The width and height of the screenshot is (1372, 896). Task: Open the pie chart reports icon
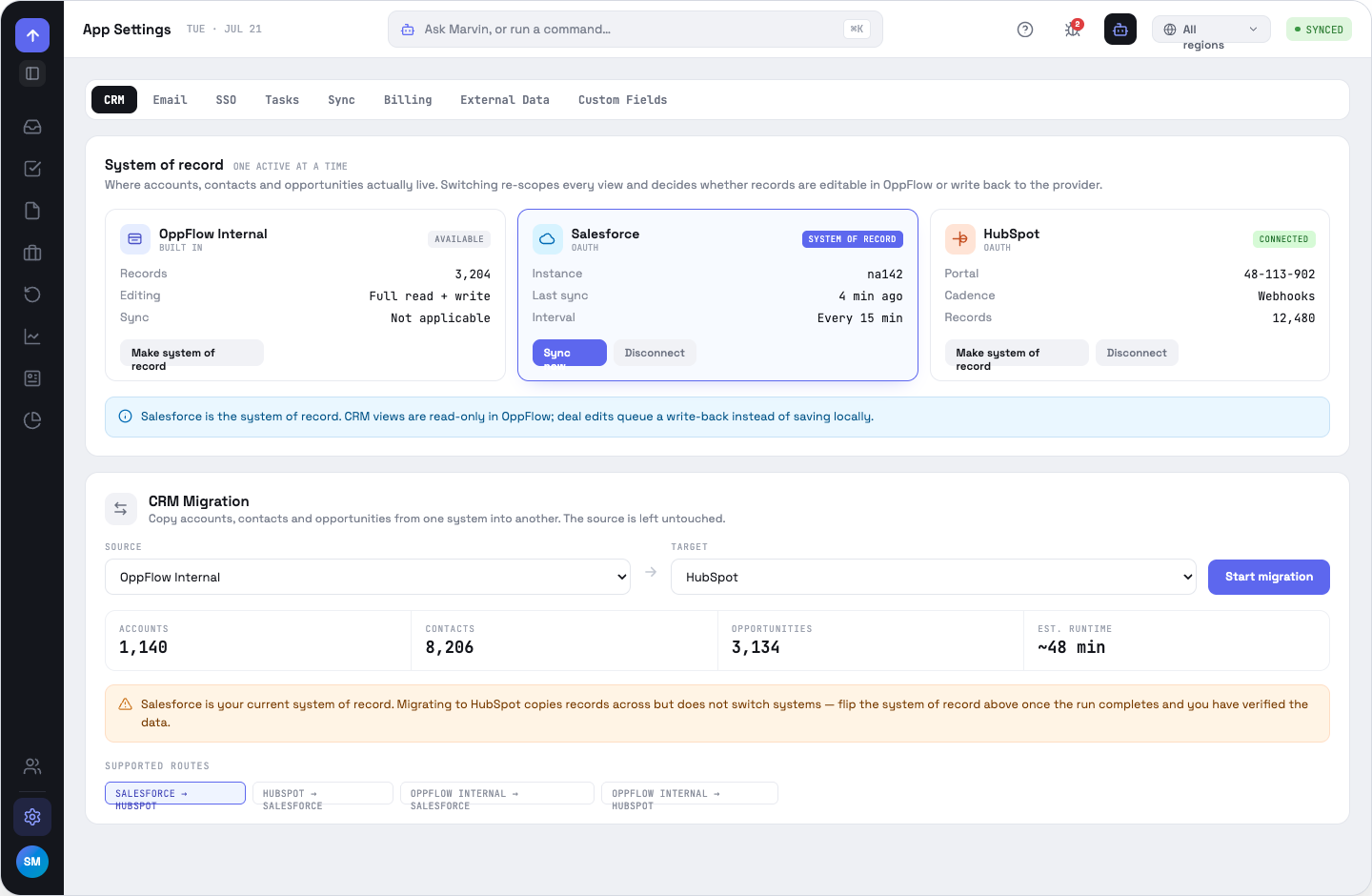pos(32,420)
